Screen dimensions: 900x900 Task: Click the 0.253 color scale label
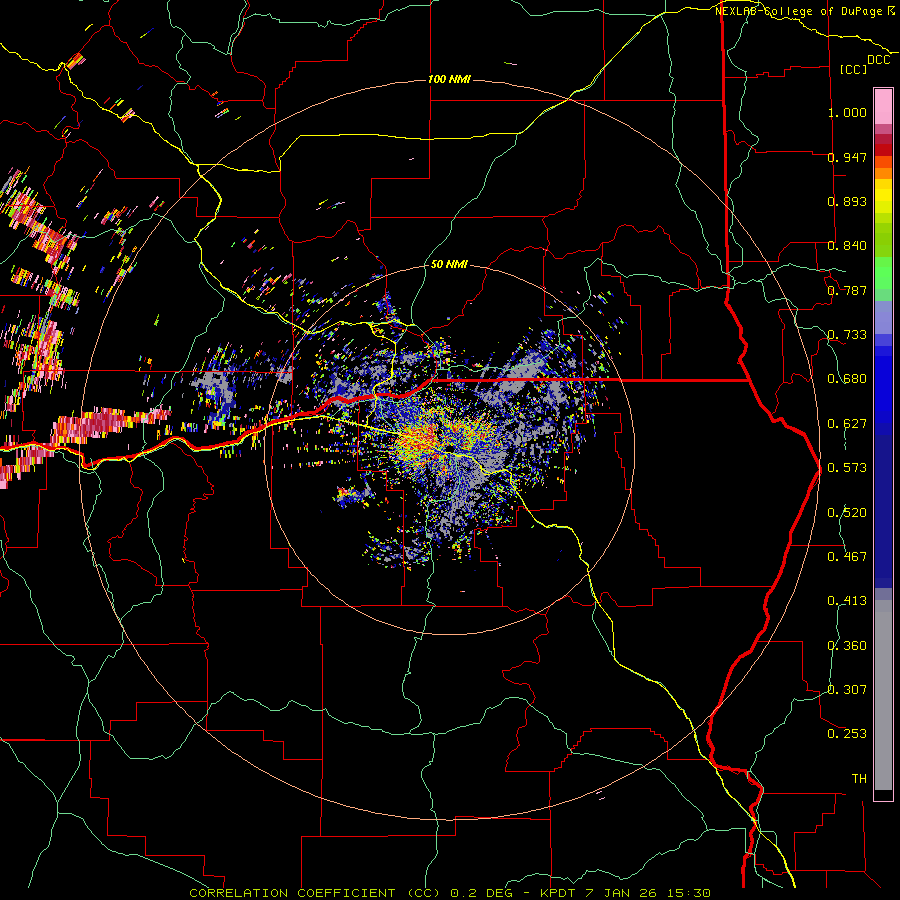[847, 734]
